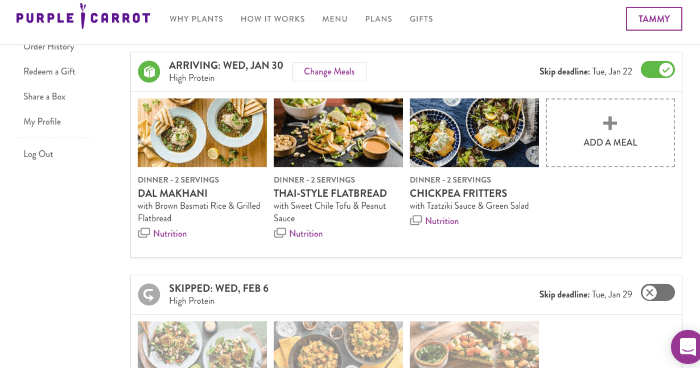Open My Profile from sidebar
Viewport: 700px width, 368px height.
[42, 121]
